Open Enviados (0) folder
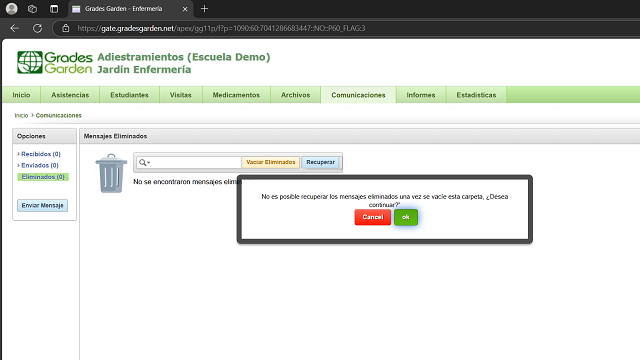Viewport: 640px width, 360px height. point(40,165)
